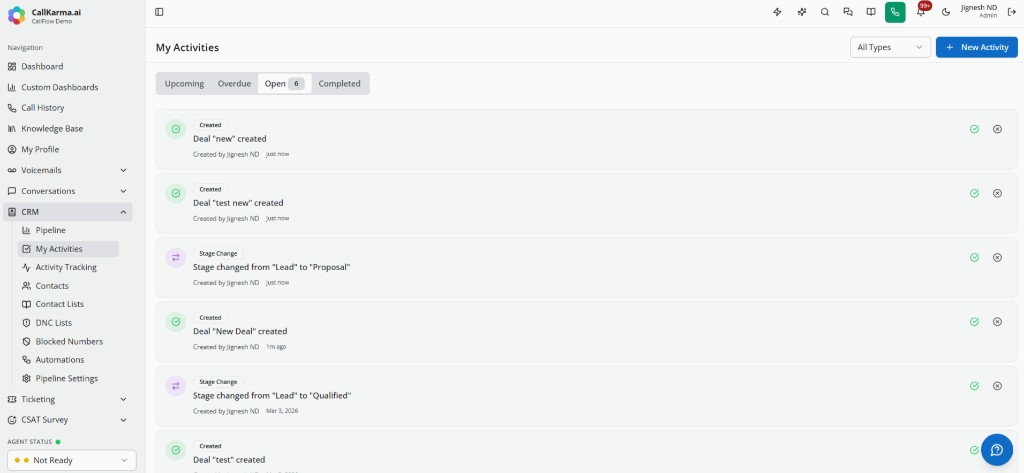Open My Profile page
Viewport: 1024px width, 473px height.
pos(67,150)
